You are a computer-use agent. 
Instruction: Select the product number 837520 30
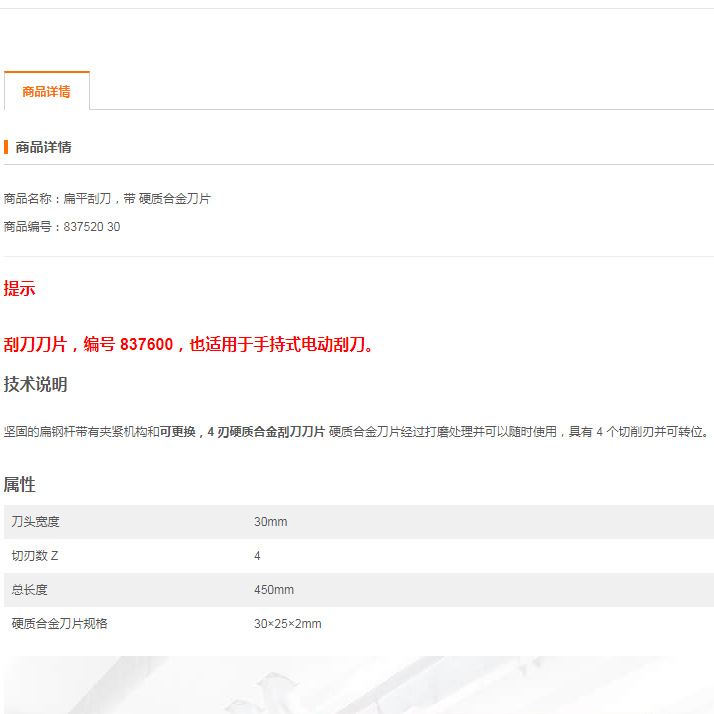tap(92, 227)
